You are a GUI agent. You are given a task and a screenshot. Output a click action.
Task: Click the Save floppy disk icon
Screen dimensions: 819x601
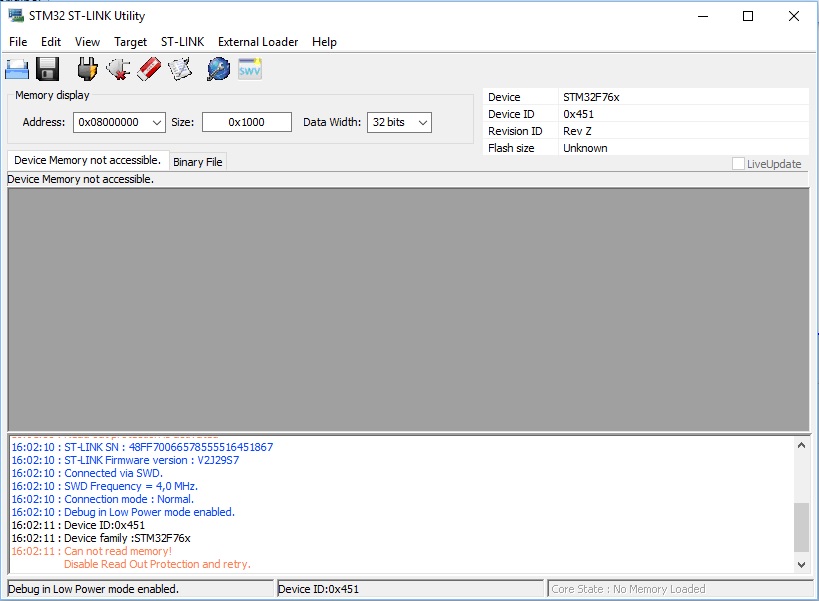pyautogui.click(x=48, y=69)
